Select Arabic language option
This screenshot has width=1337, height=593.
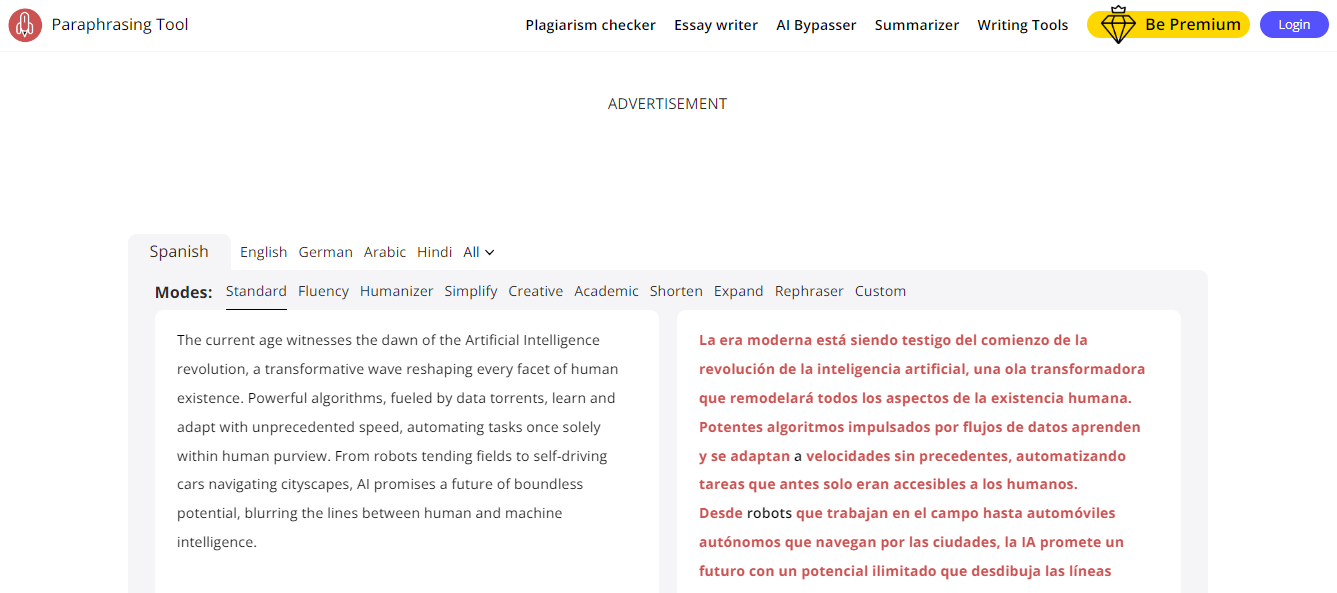(385, 252)
